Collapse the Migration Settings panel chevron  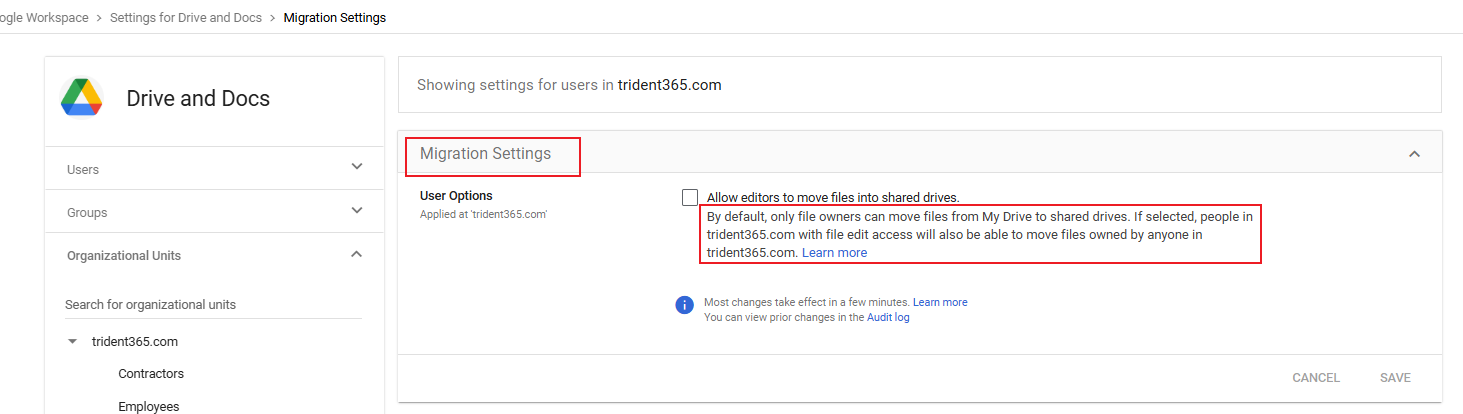pyautogui.click(x=1414, y=154)
